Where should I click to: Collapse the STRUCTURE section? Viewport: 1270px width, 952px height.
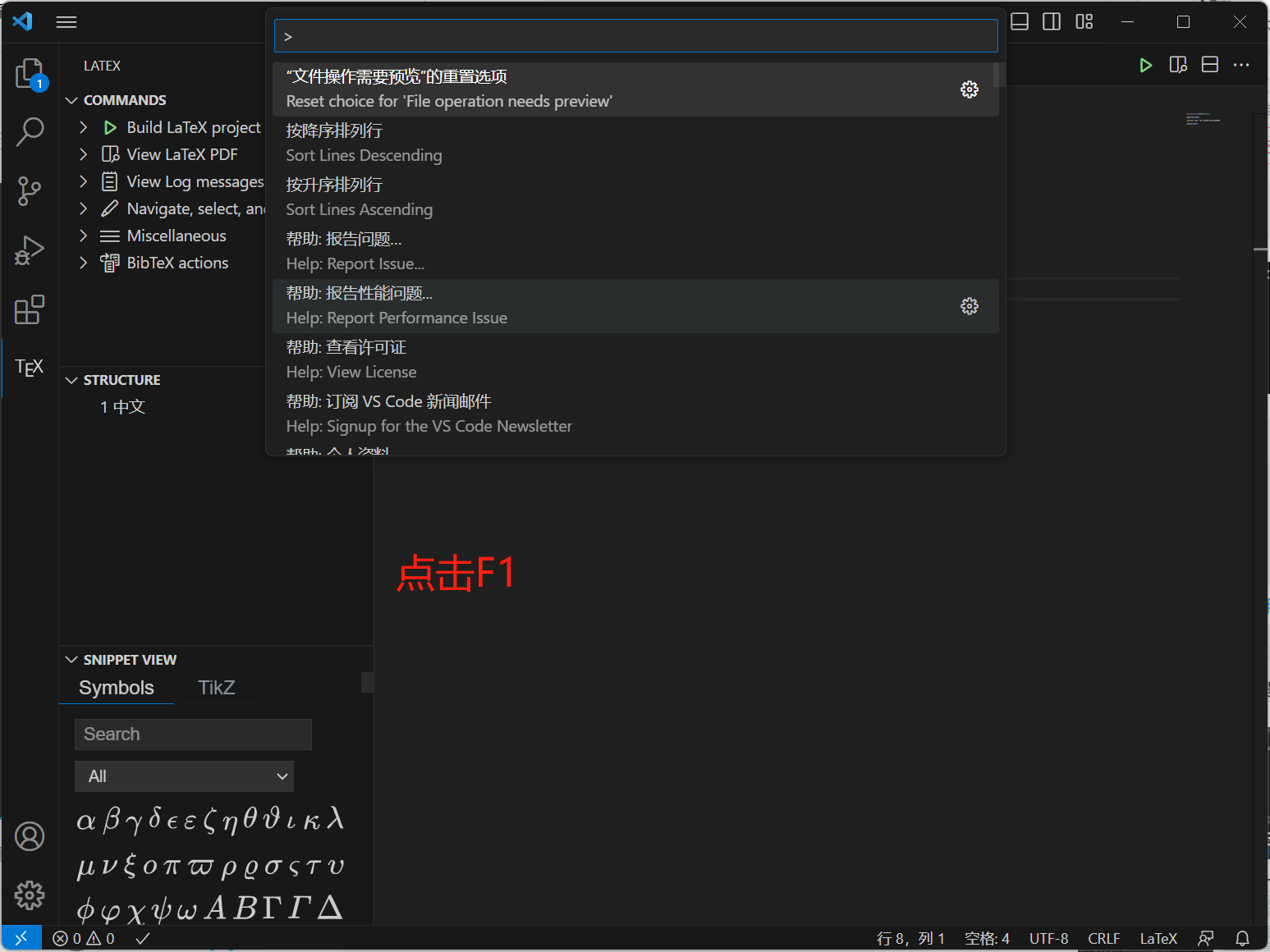click(x=71, y=380)
